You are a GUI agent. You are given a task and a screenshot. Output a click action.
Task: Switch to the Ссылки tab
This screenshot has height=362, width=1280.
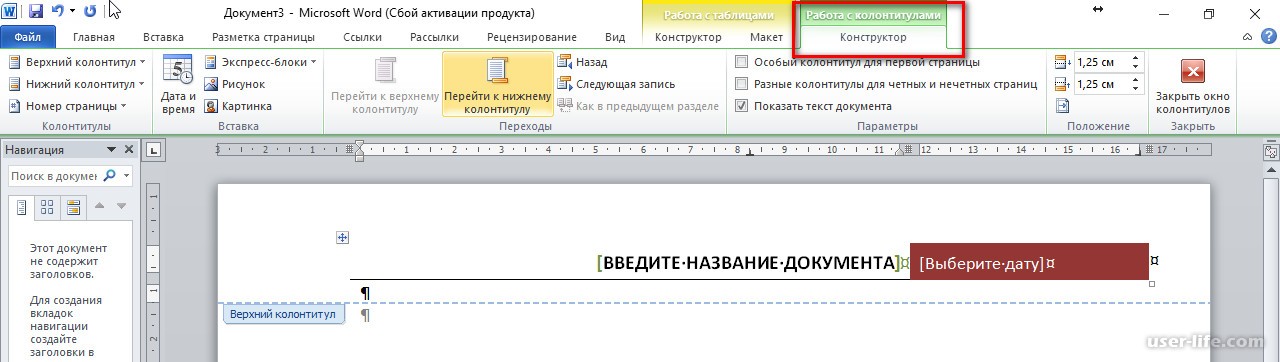click(362, 37)
